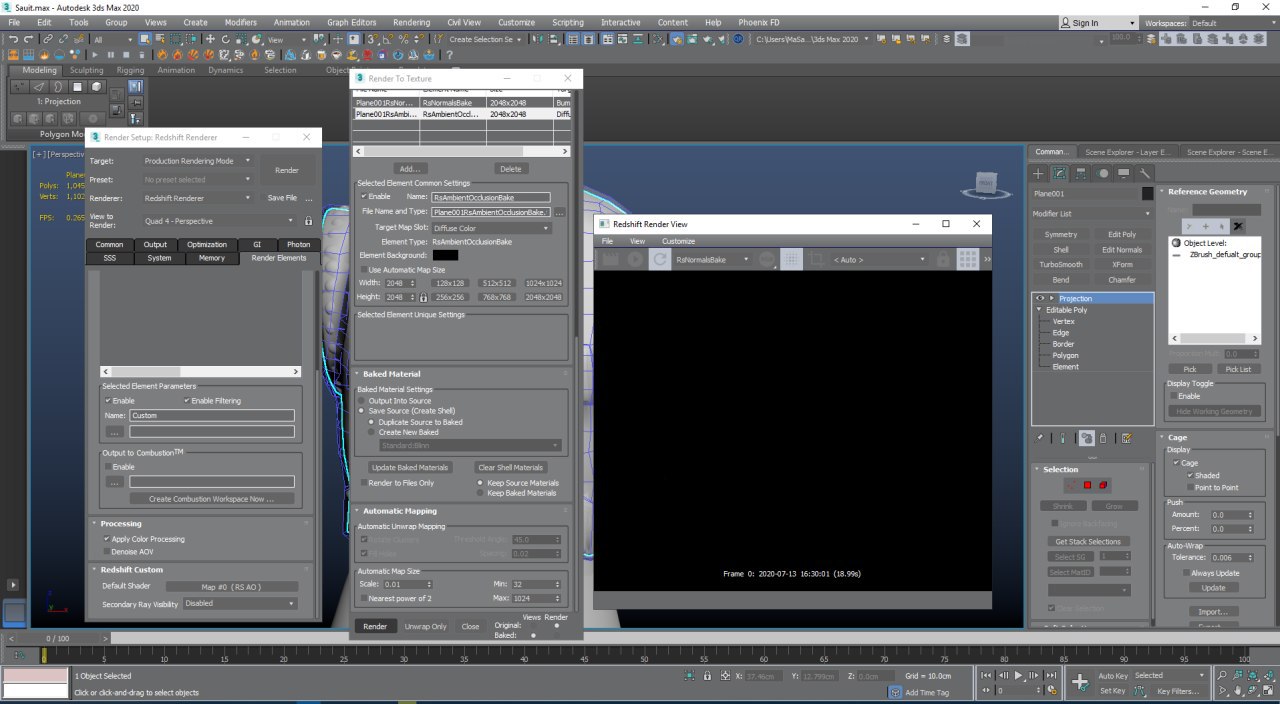The height and width of the screenshot is (704, 1280).
Task: Activate the Select and Move tool
Action: [x=209, y=39]
